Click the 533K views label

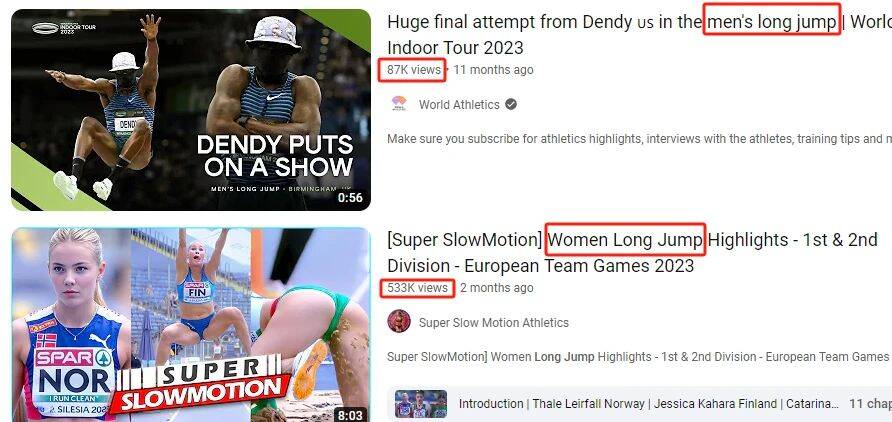pyautogui.click(x=418, y=288)
